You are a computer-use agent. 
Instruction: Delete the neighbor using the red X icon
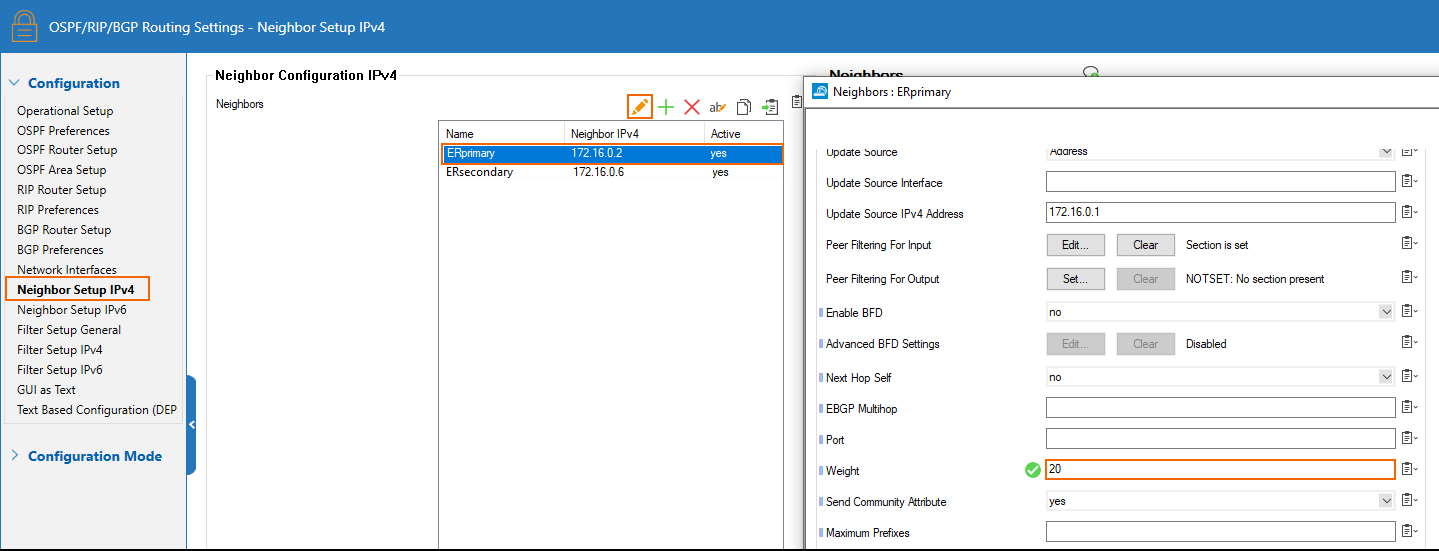(691, 107)
